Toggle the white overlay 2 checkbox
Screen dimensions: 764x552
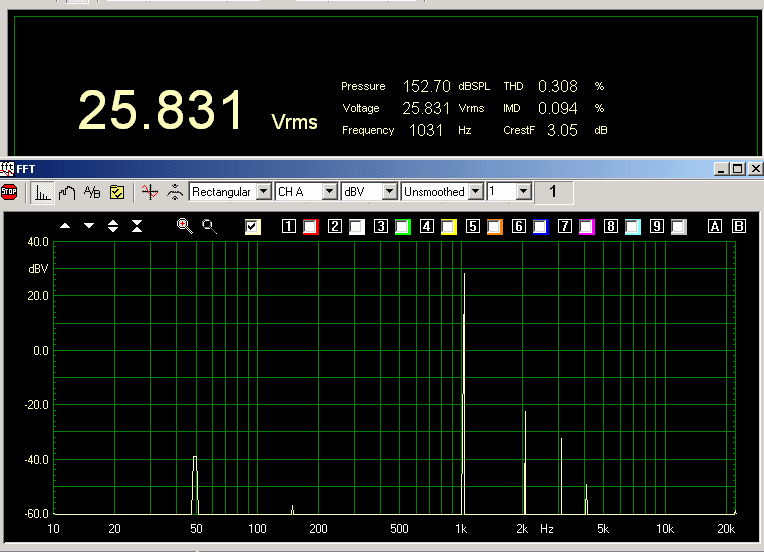pos(357,227)
